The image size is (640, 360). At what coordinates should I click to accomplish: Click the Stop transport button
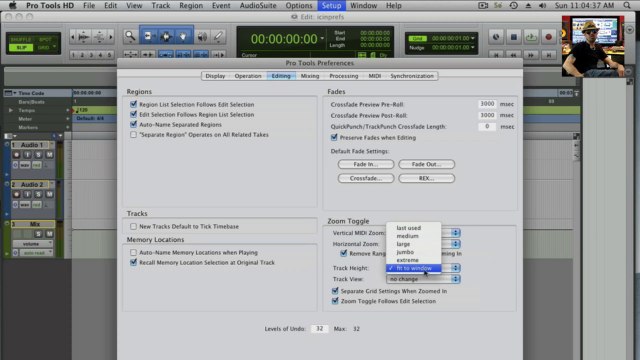(513, 37)
